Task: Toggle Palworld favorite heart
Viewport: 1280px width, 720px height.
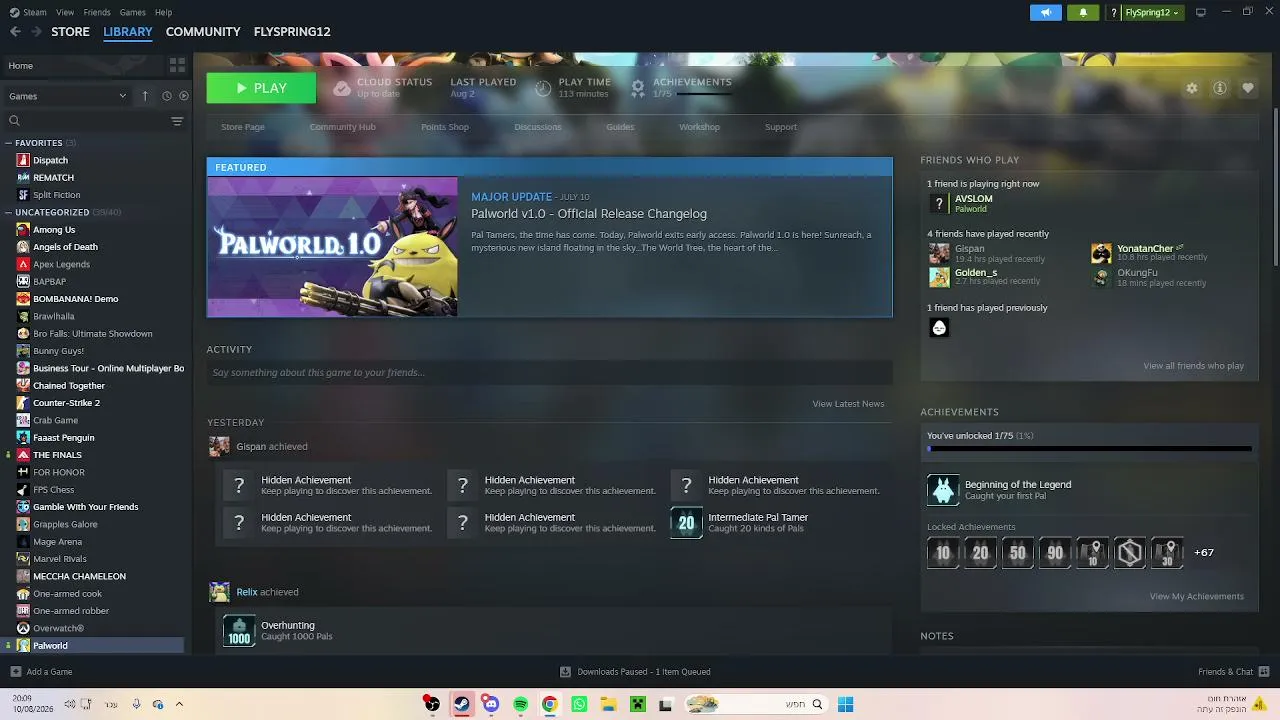Action: click(1248, 88)
